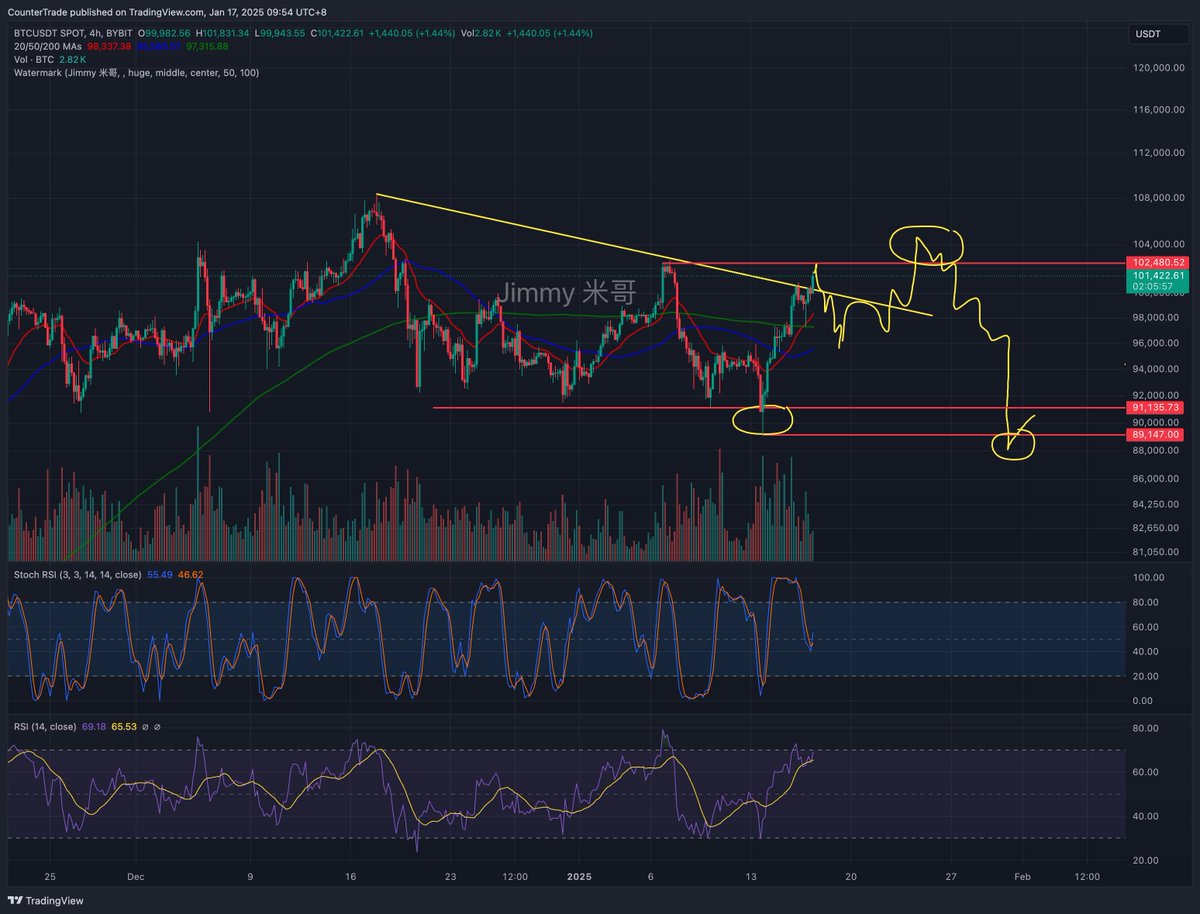The image size is (1200, 914).
Task: Click the Feb label on the time axis
Action: 1022,876
